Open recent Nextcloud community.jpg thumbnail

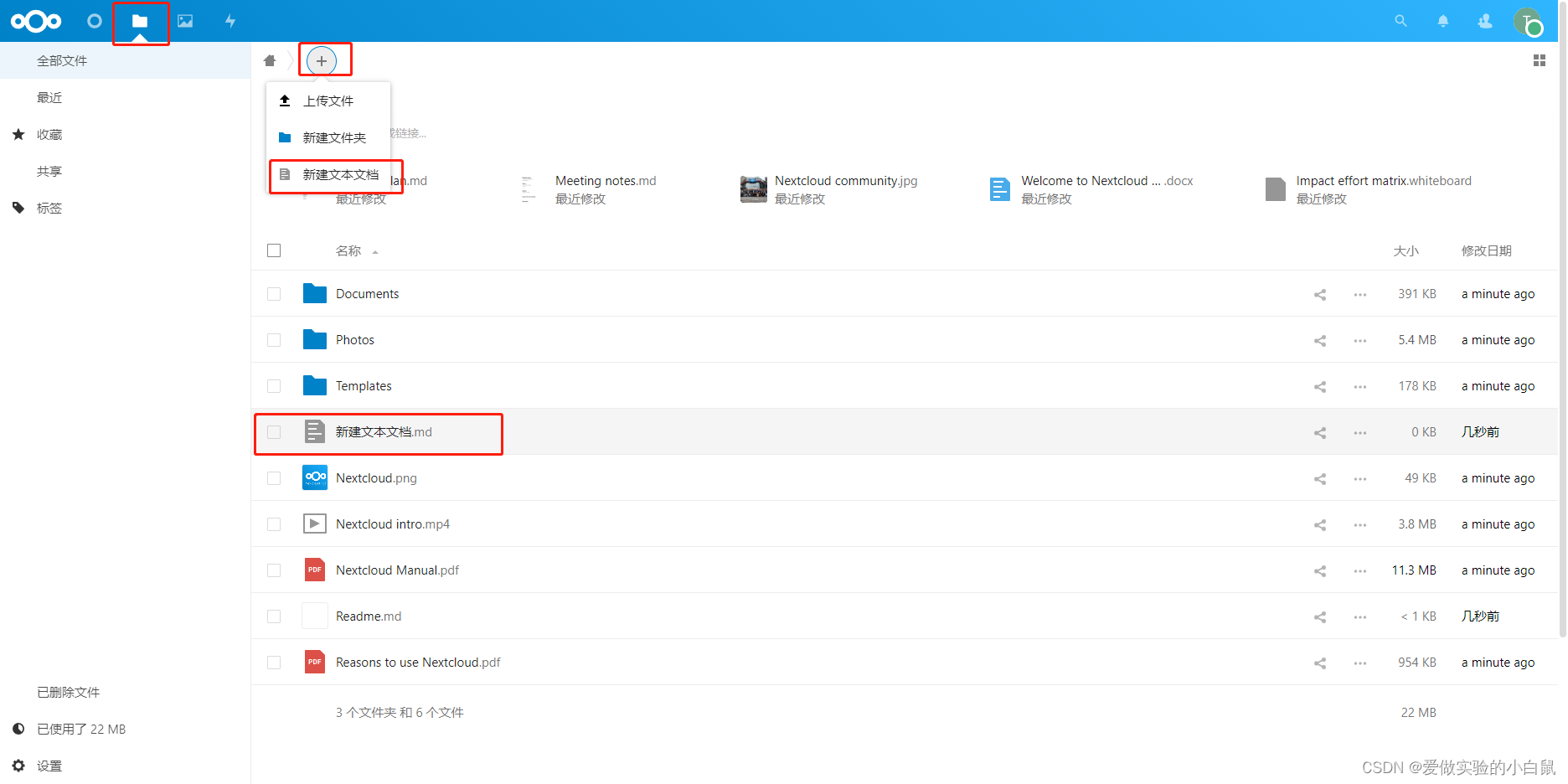click(754, 189)
